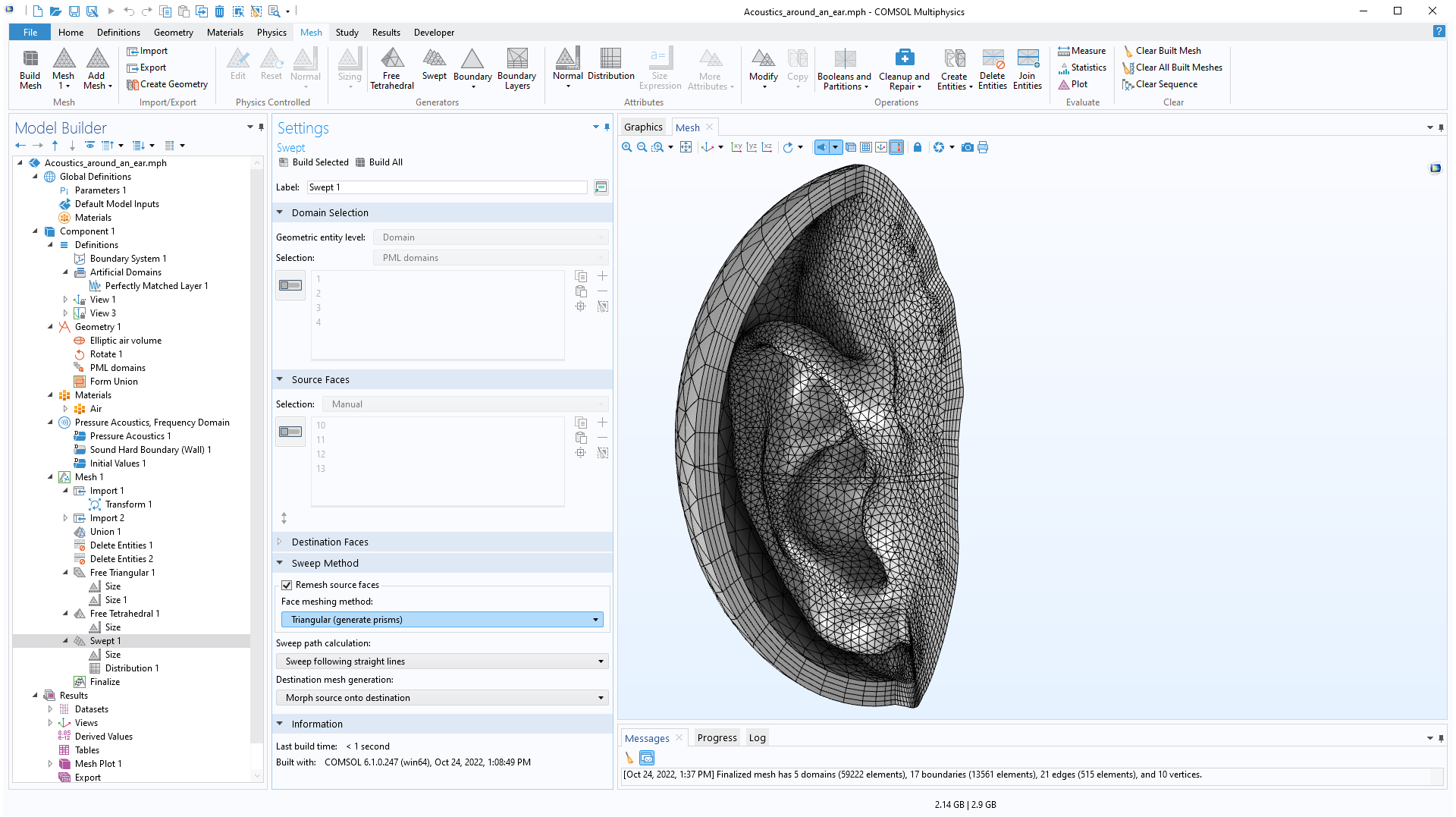Image resolution: width=1456 pixels, height=817 pixels.
Task: Open Destination mesh generation dropdown
Action: point(442,698)
